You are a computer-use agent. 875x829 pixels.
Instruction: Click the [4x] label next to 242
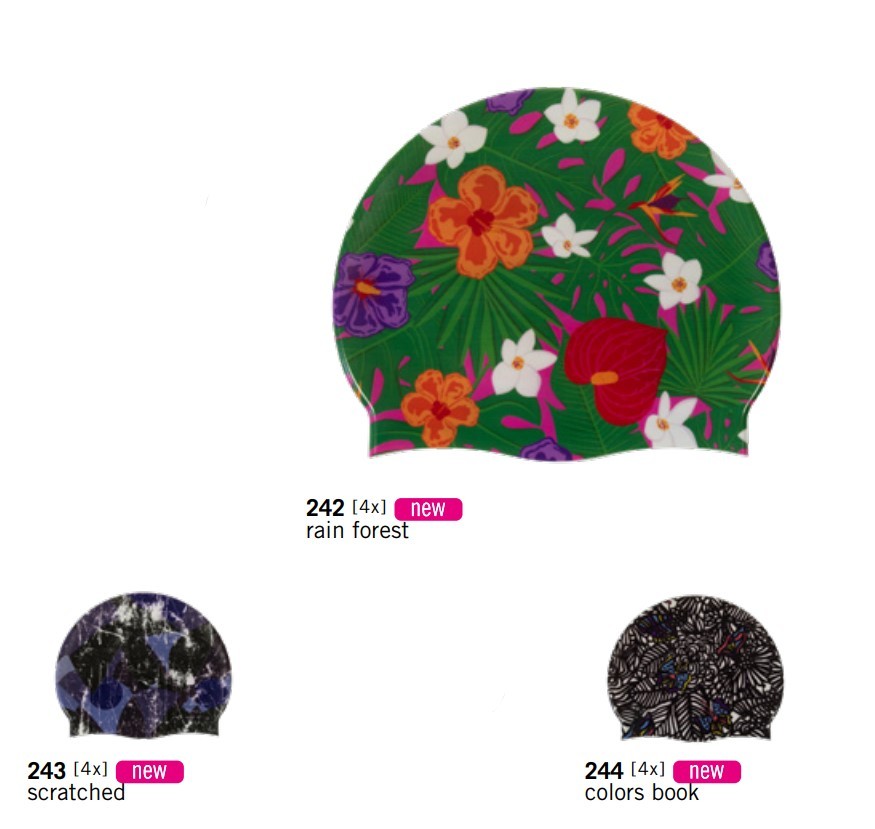[369, 507]
